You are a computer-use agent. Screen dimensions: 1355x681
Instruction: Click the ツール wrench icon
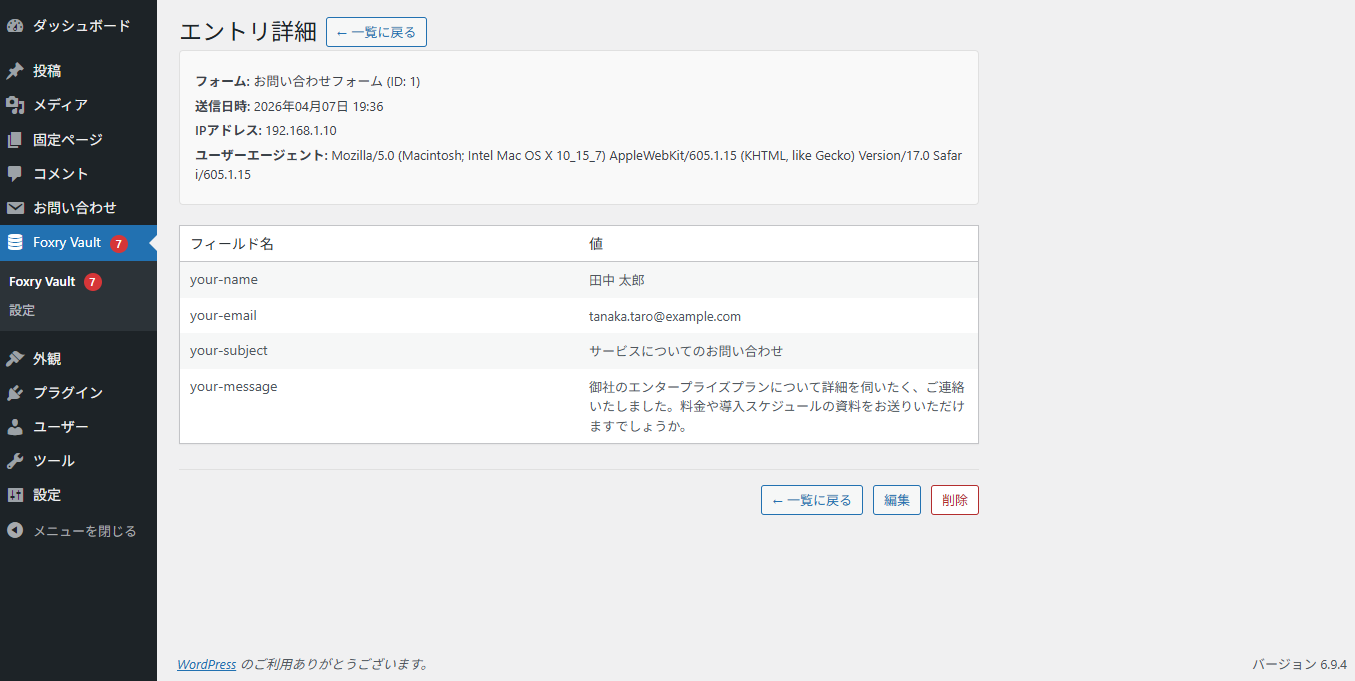coord(15,460)
